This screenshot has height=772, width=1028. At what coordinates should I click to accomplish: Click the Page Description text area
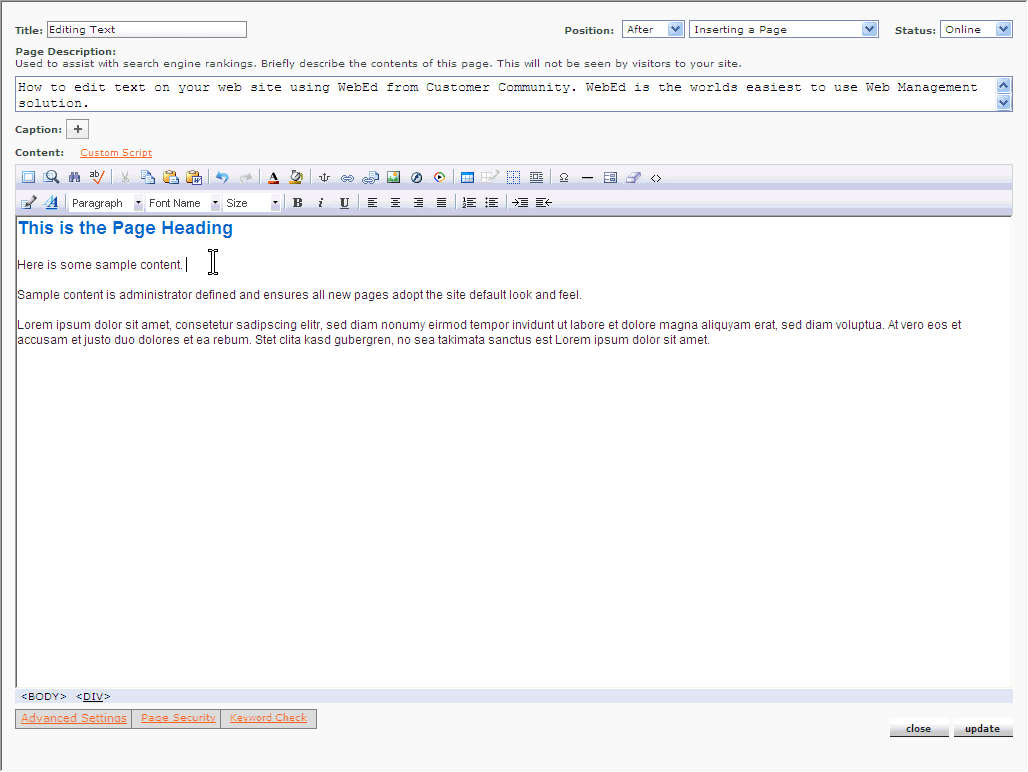click(x=505, y=94)
